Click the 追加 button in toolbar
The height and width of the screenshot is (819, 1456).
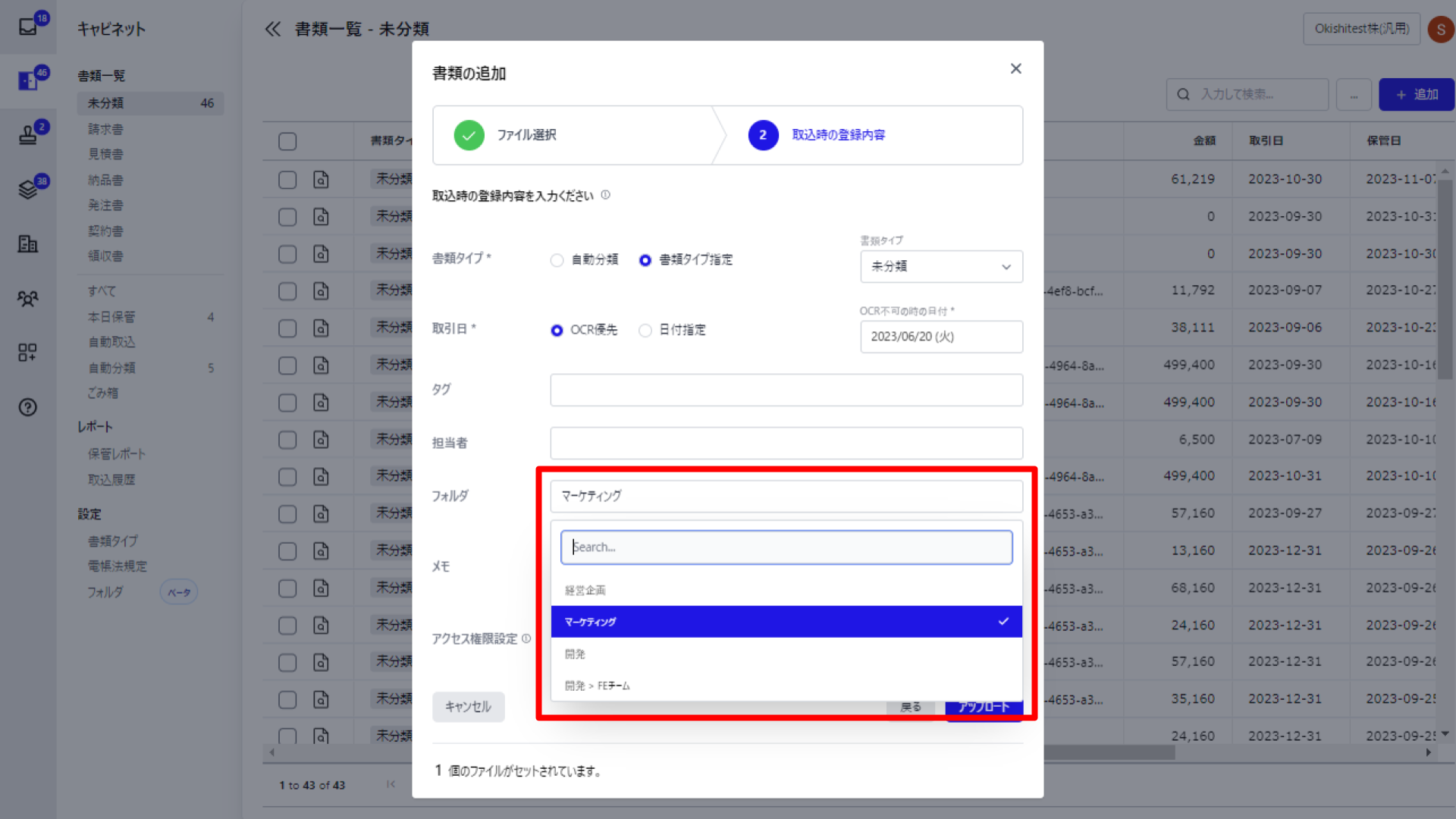pos(1417,95)
